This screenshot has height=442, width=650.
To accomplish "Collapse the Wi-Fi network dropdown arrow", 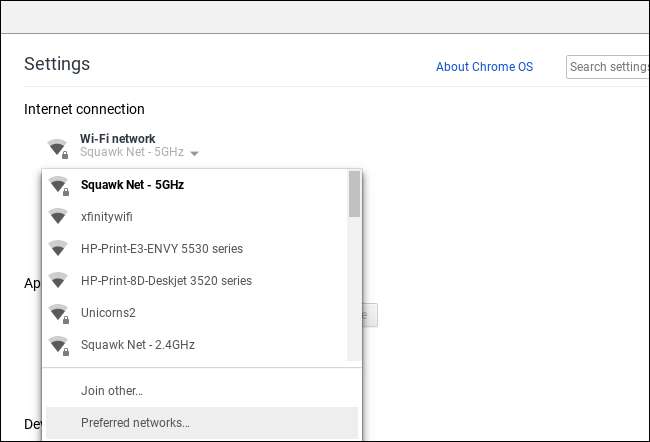I will point(194,154).
